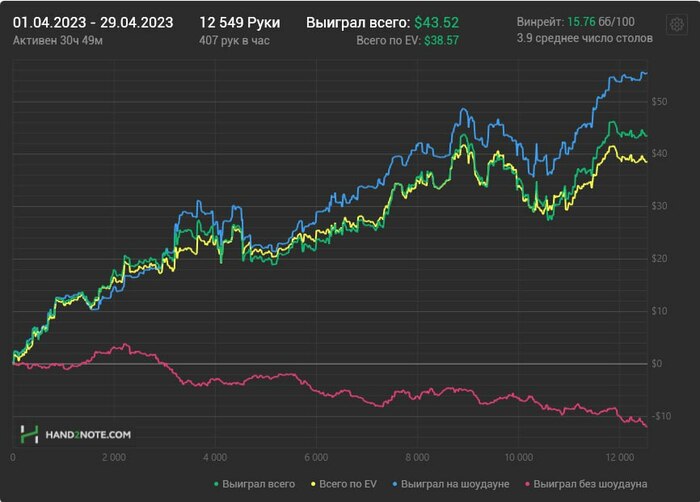700x502 pixels.
Task: Click the '12 549 Руки' hands count
Action: [240, 23]
